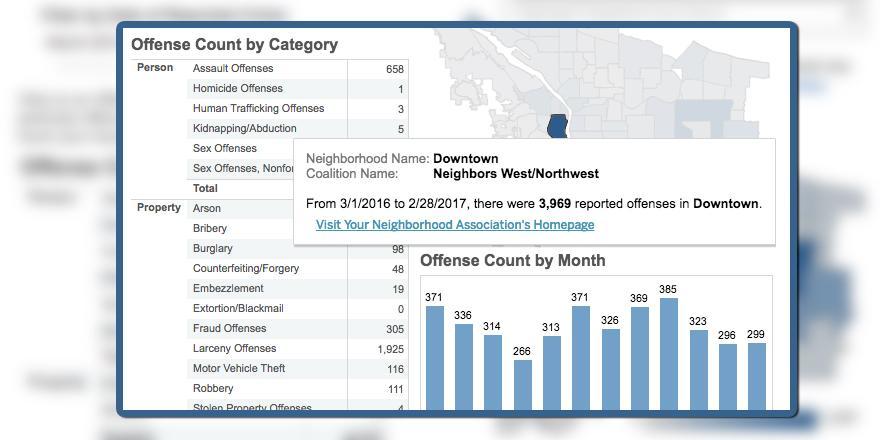The width and height of the screenshot is (880, 440).
Task: Click the bar labeled 313
Action: pyautogui.click(x=552, y=373)
